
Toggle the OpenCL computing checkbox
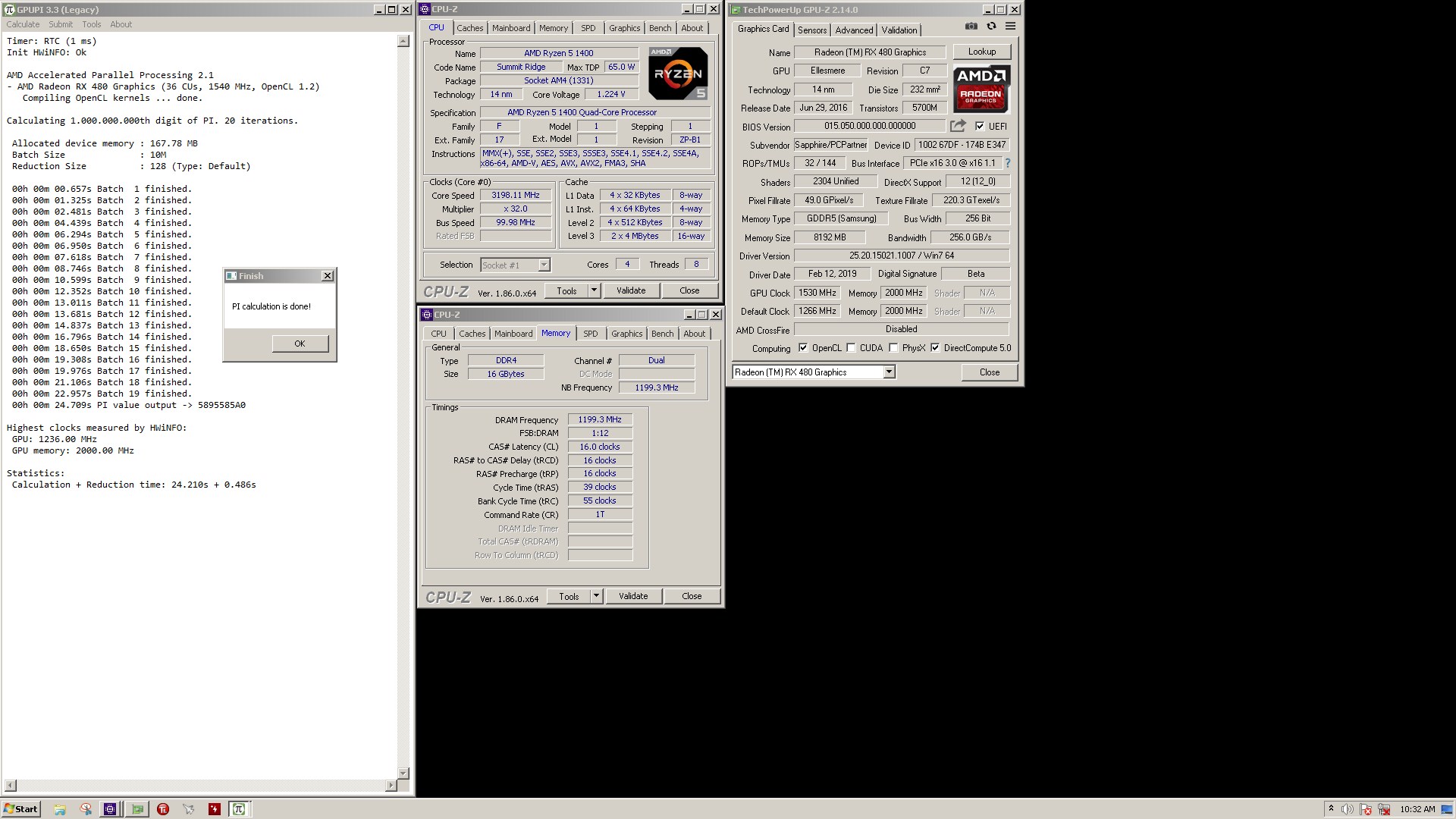coord(803,348)
